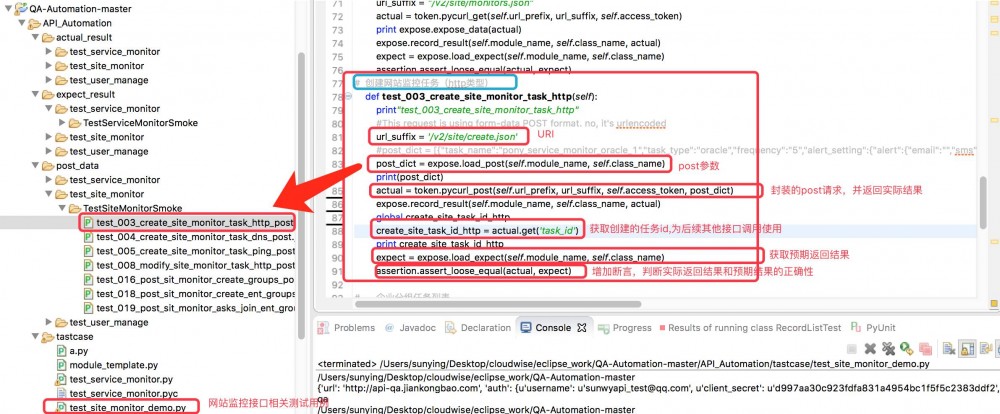The image size is (1000, 414).
Task: Switch to the Problems tab
Action: (355, 327)
